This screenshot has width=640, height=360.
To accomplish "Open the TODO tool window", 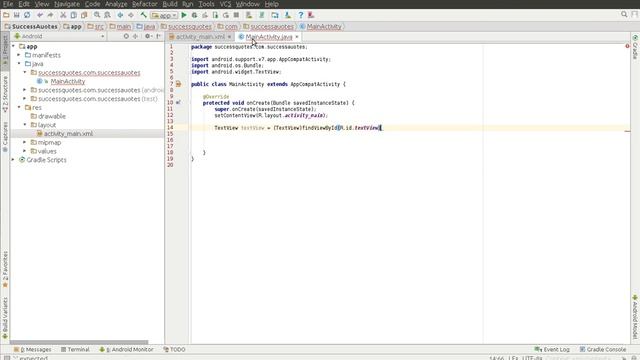I will click(174, 349).
